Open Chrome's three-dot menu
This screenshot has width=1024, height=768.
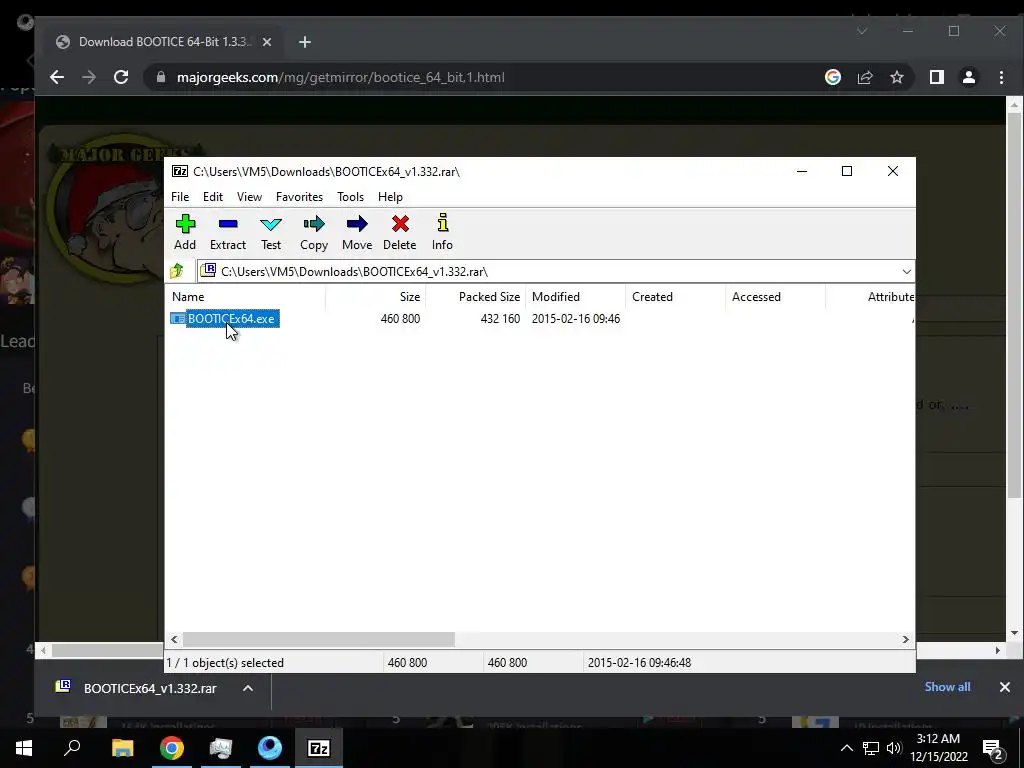(1001, 77)
